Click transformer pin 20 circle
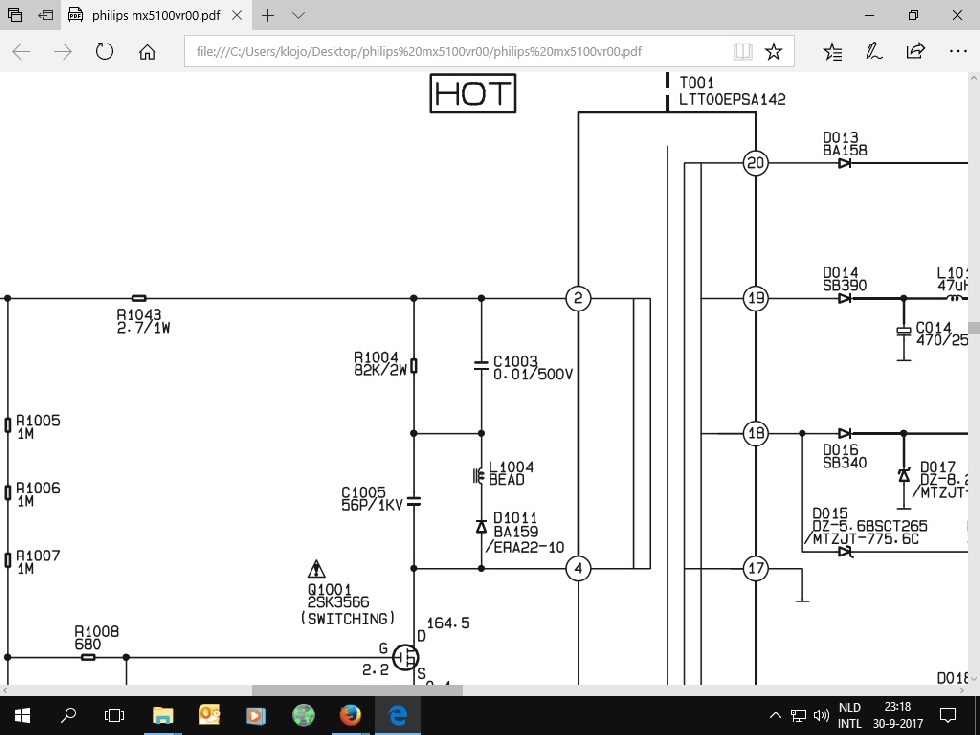Viewport: 980px width, 735px height. [x=756, y=163]
